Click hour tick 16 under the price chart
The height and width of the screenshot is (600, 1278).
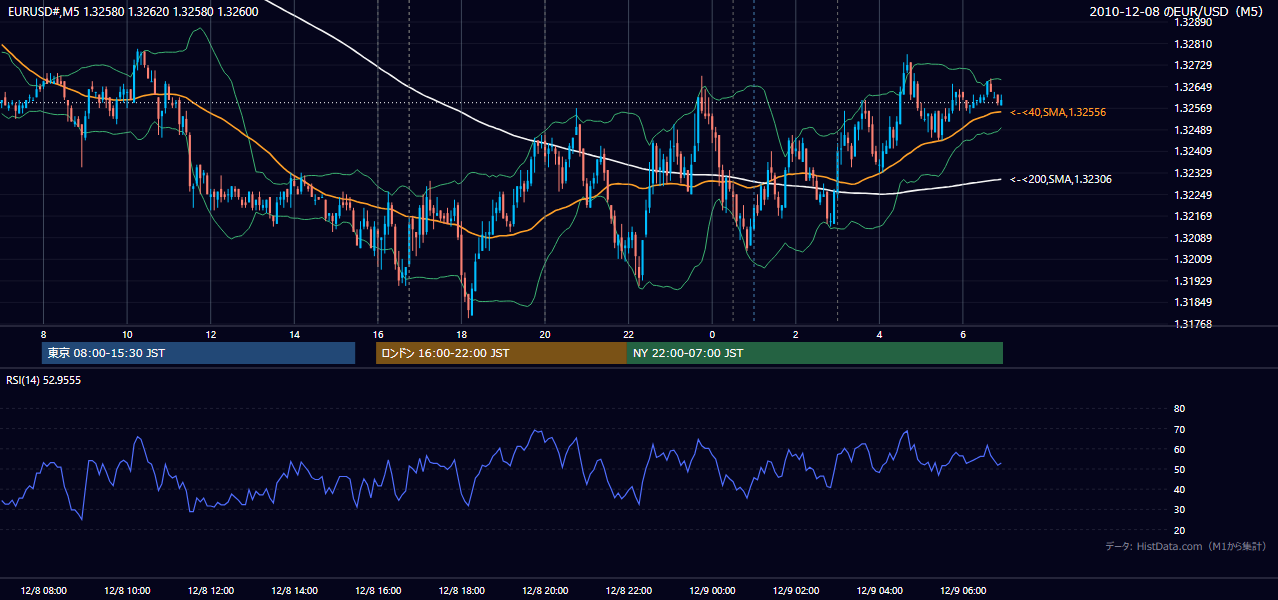[x=378, y=334]
